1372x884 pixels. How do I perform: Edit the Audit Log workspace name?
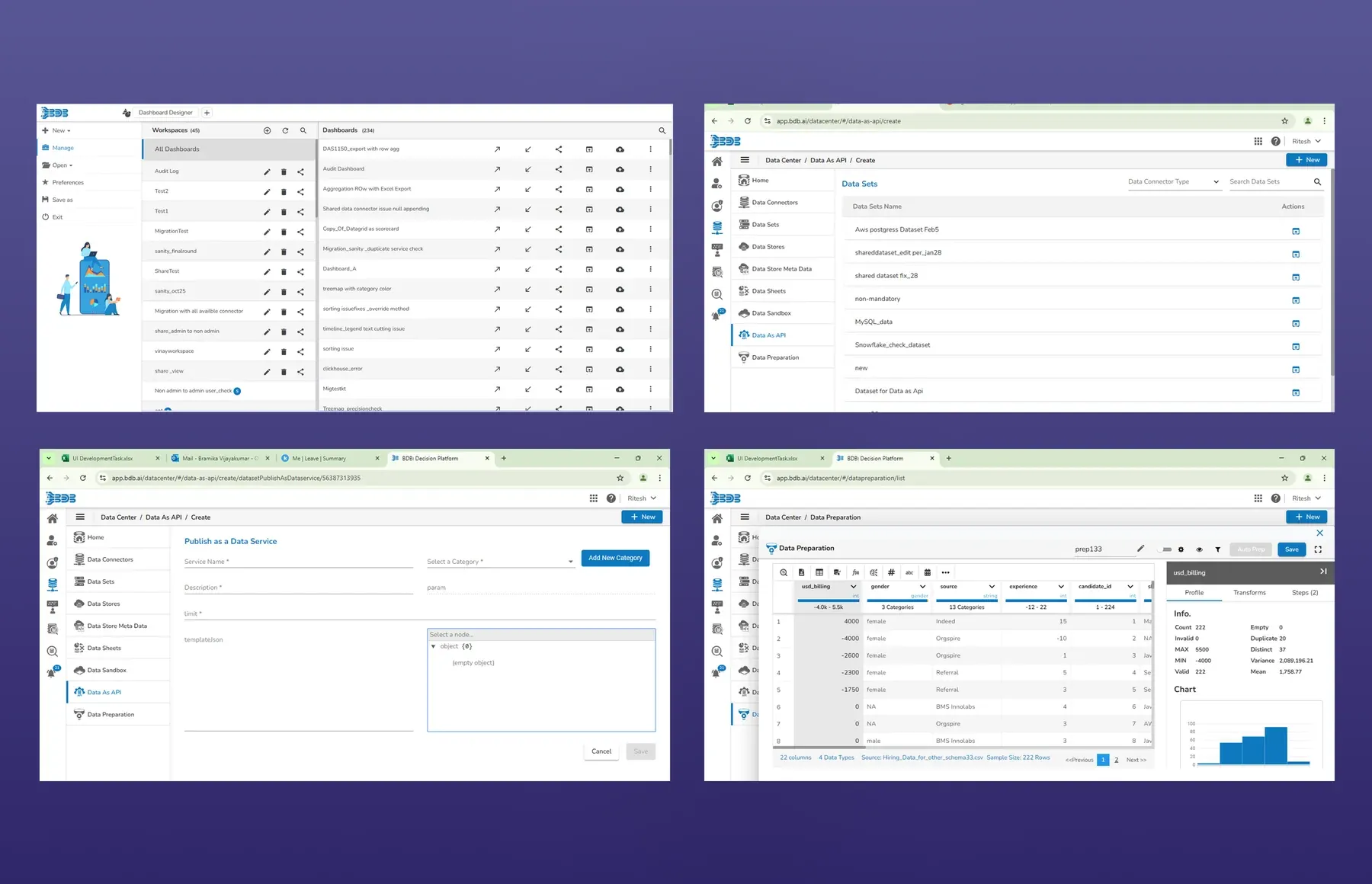pos(267,171)
